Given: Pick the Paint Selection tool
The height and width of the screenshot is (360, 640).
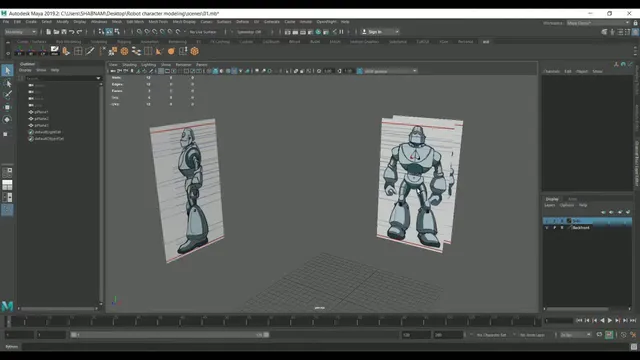Looking at the screenshot, I should pos(7,95).
